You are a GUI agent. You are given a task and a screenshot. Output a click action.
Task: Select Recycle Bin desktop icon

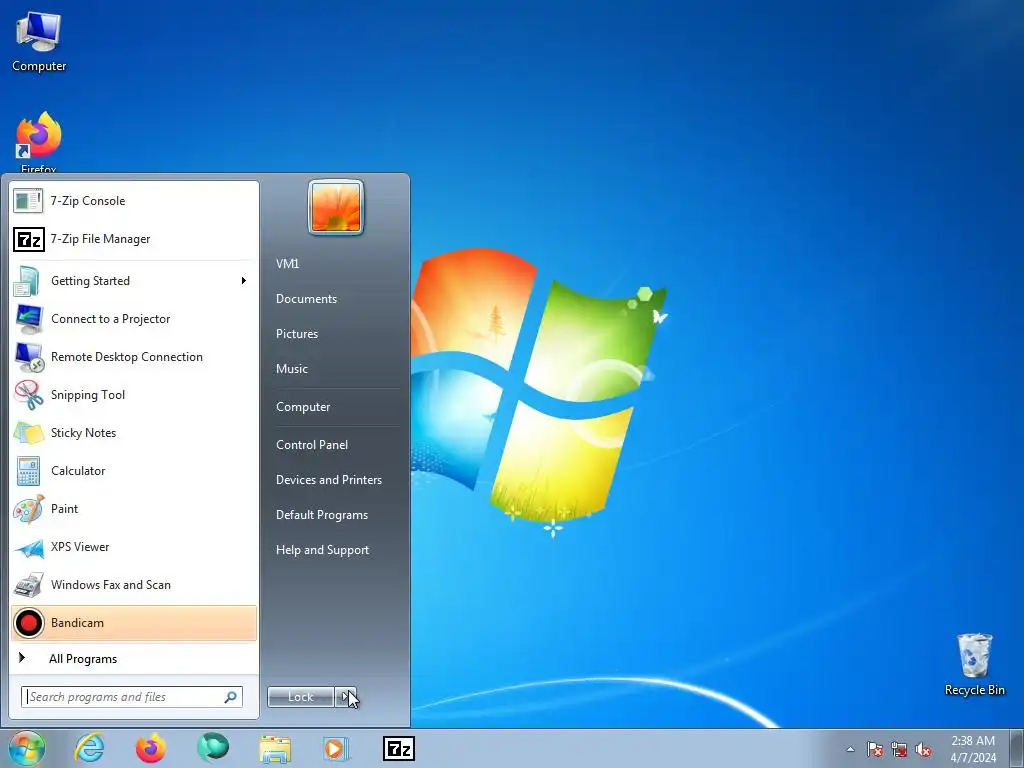(x=974, y=664)
